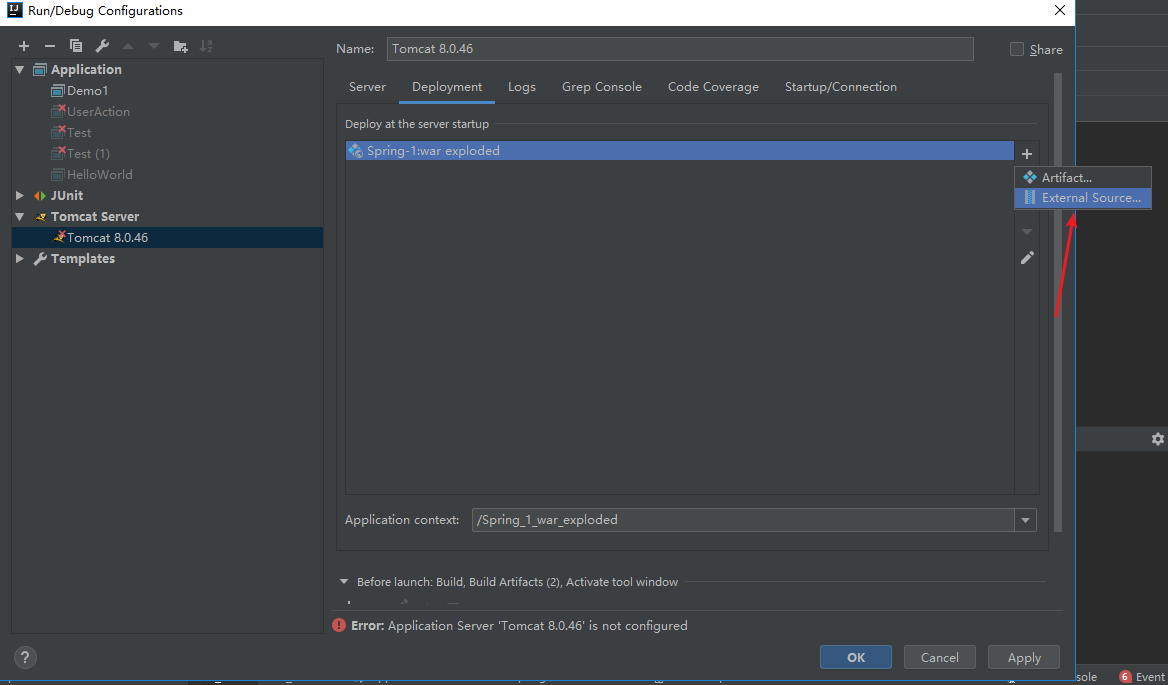Focus the Name input field

click(680, 49)
